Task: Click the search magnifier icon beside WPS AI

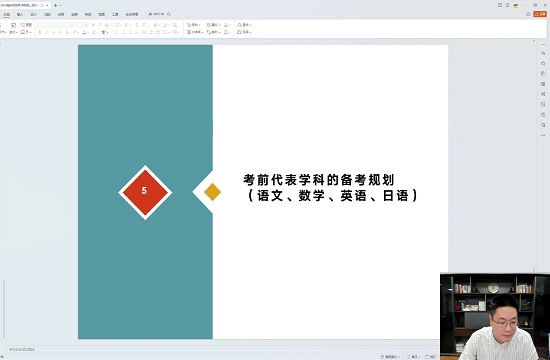Action: tap(169, 14)
